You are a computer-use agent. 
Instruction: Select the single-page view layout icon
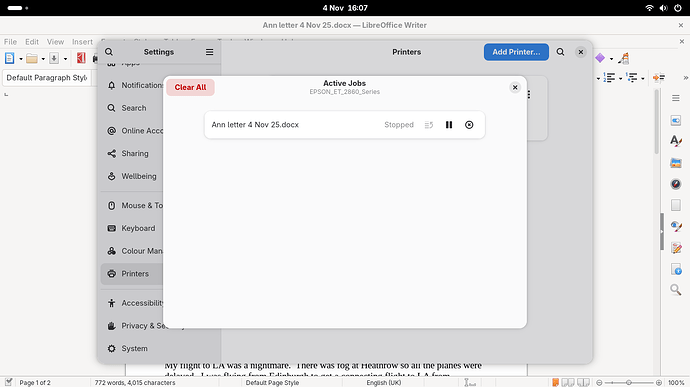point(555,383)
